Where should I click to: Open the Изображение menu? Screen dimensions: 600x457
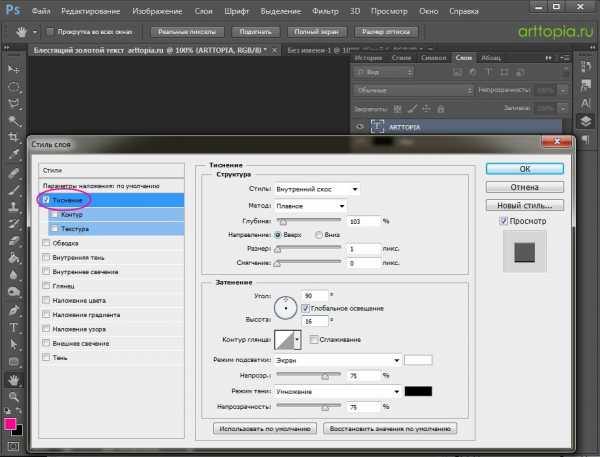tap(157, 11)
